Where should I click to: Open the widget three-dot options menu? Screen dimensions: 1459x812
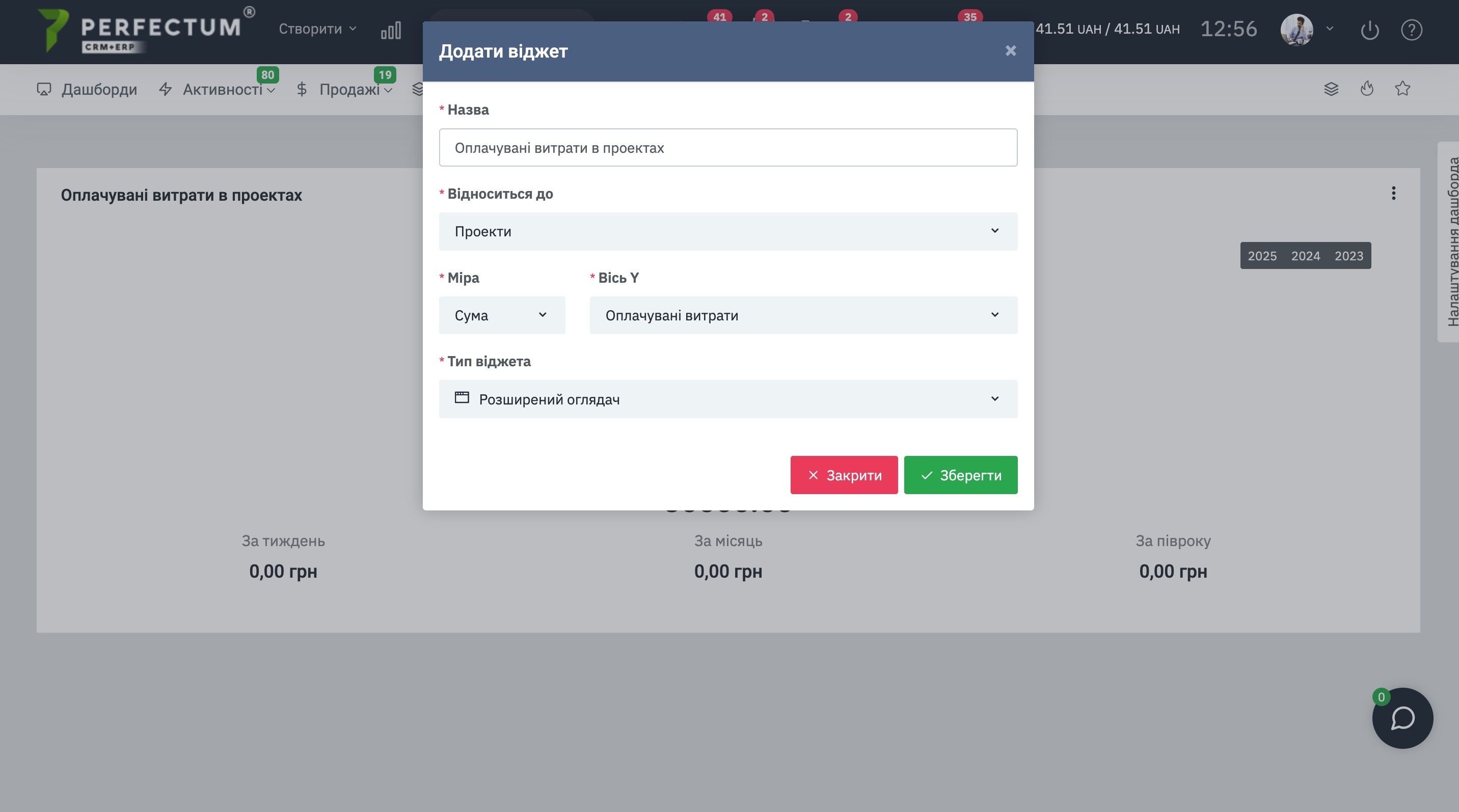[1393, 194]
